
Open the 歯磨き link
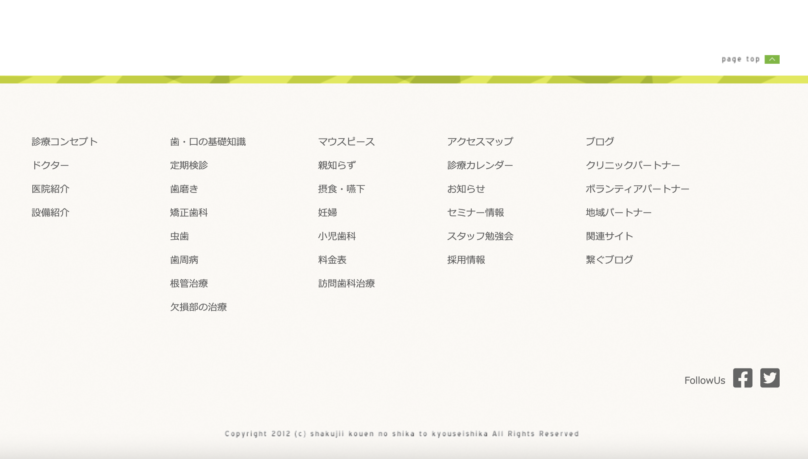pyautogui.click(x=184, y=189)
